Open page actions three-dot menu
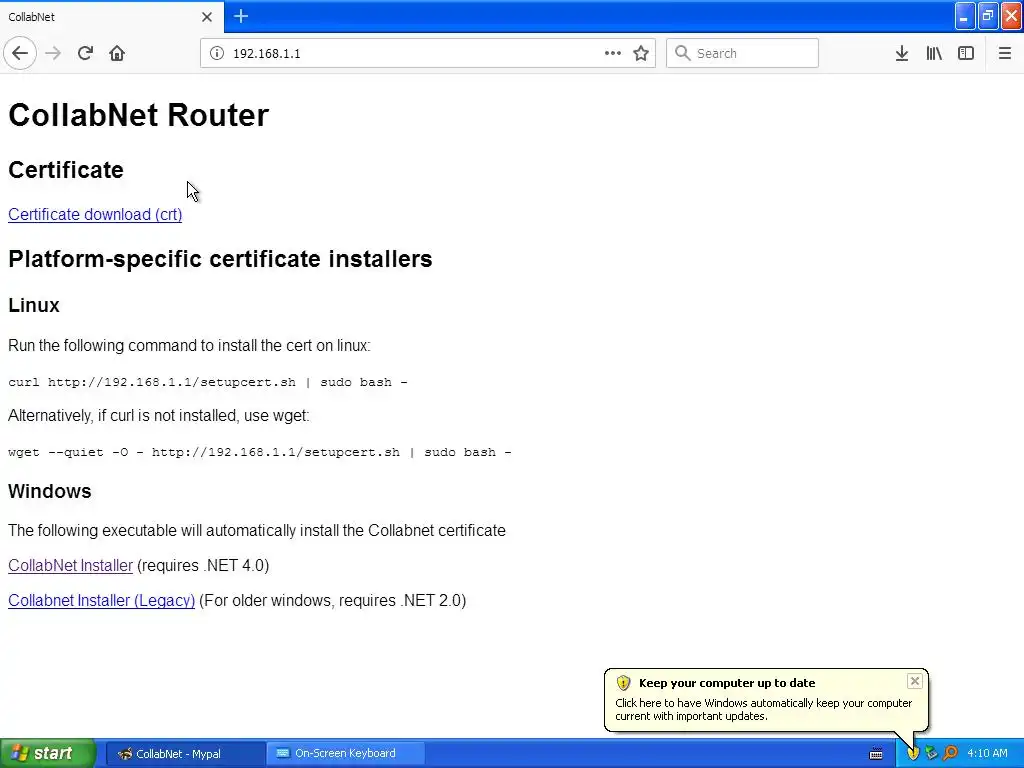Screen dimensions: 1024x768 [x=613, y=53]
